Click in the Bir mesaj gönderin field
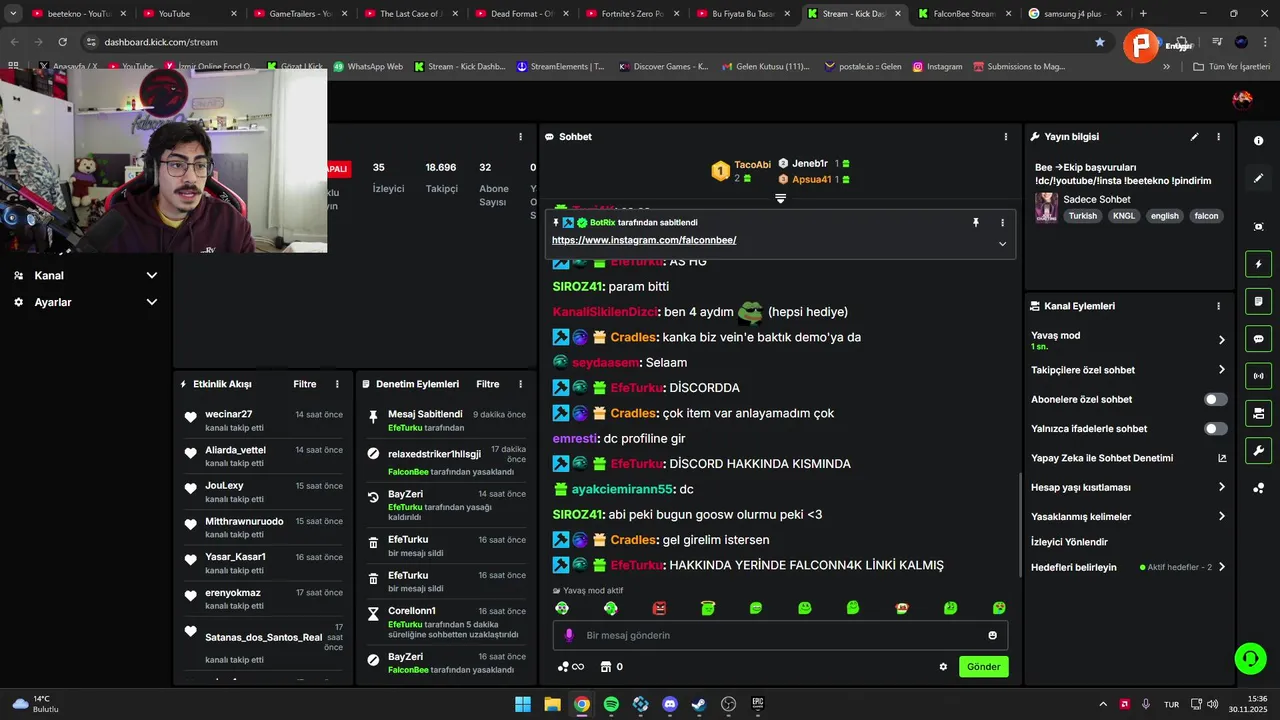The width and height of the screenshot is (1280, 720). click(780, 635)
